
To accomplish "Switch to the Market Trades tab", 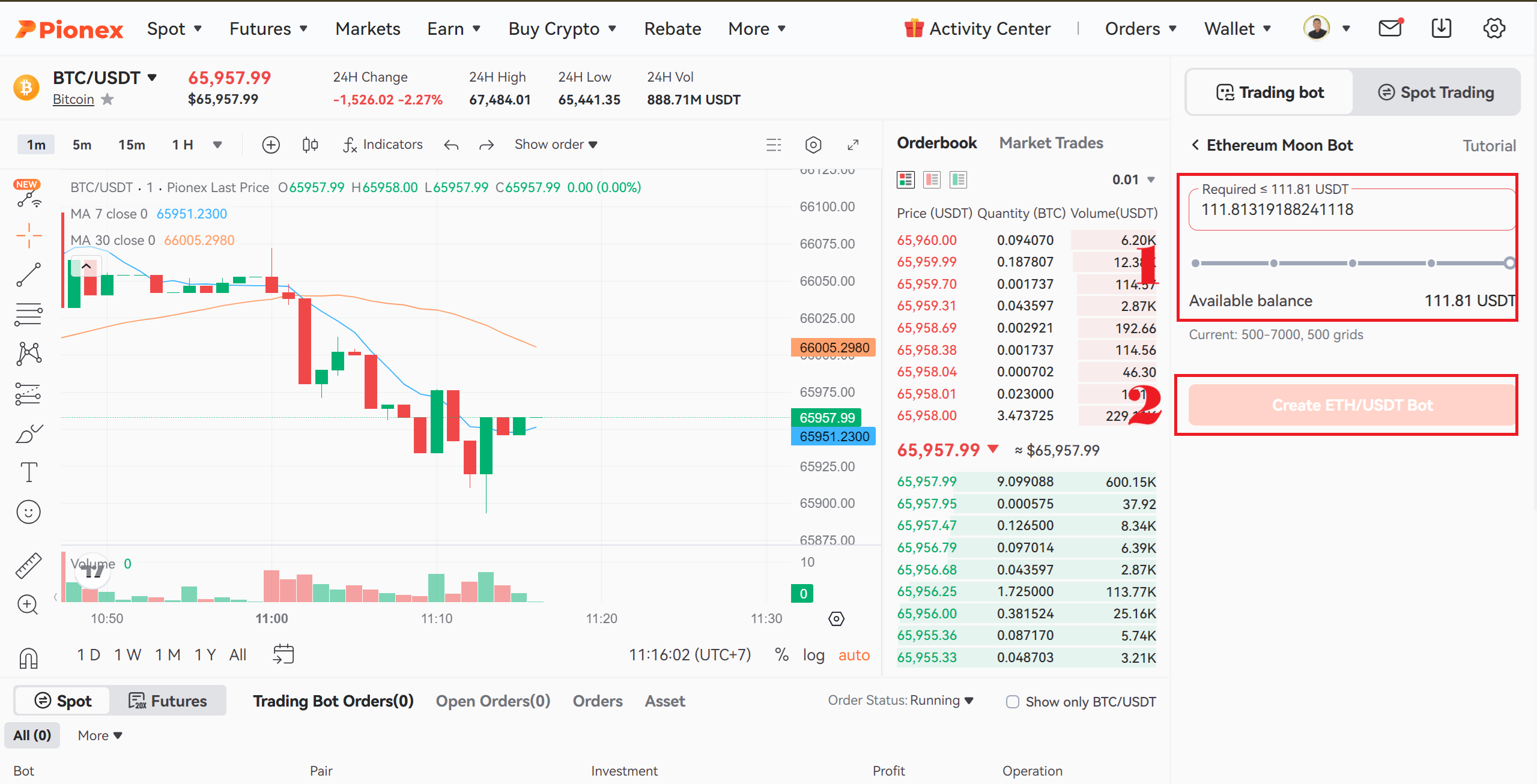I will tap(1051, 143).
